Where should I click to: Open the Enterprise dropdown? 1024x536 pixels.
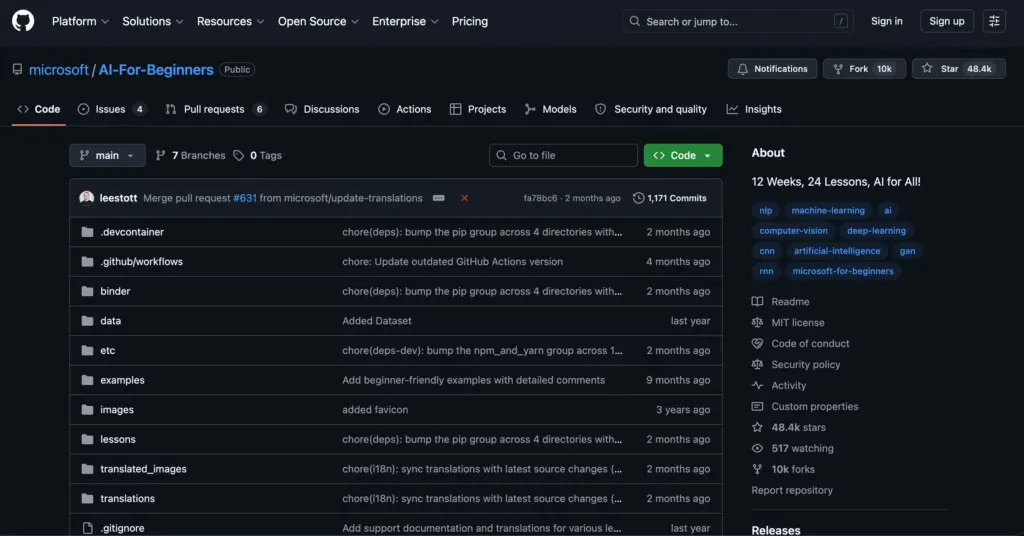pyautogui.click(x=405, y=22)
